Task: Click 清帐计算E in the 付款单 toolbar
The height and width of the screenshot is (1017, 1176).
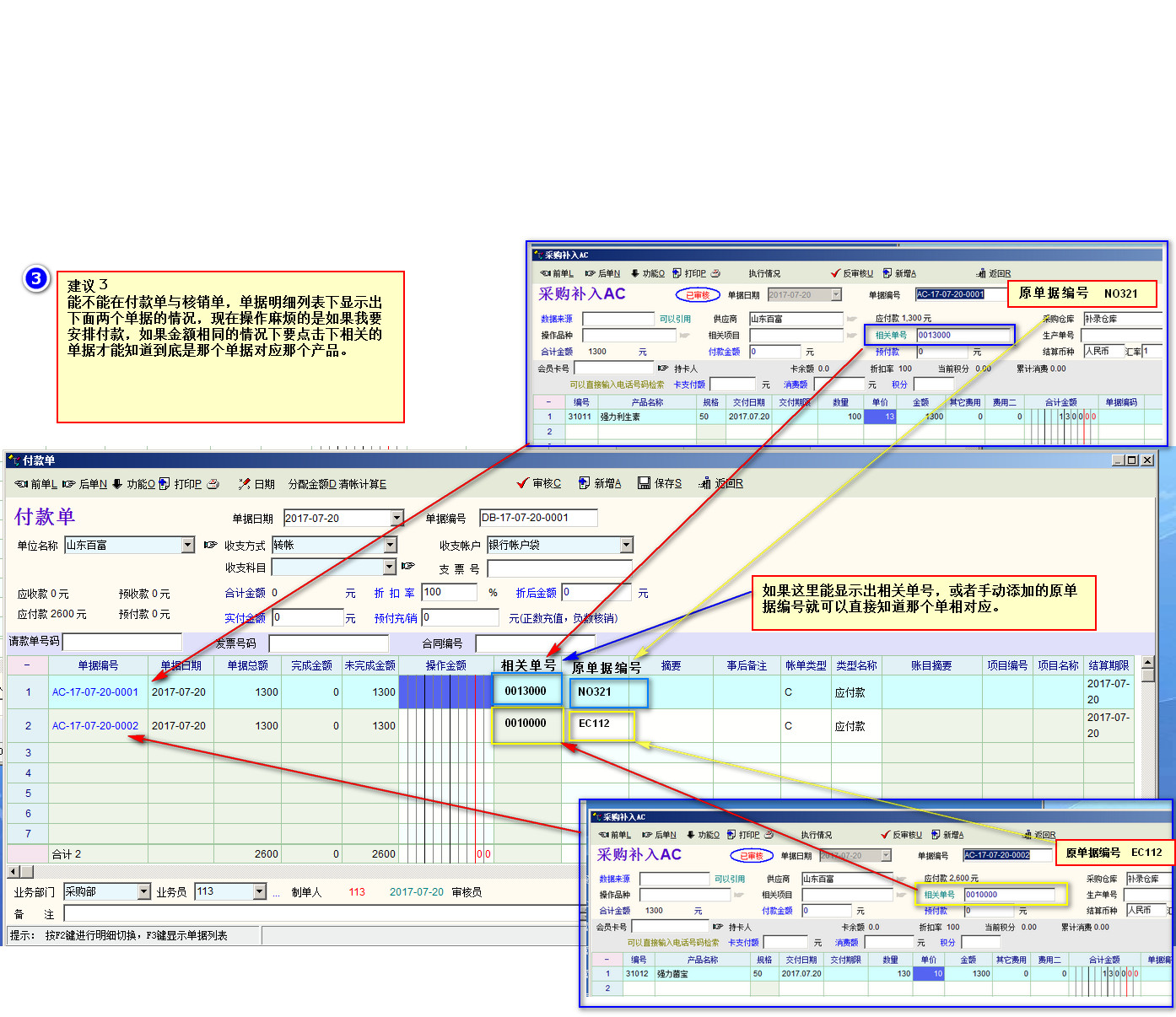Action: (363, 484)
